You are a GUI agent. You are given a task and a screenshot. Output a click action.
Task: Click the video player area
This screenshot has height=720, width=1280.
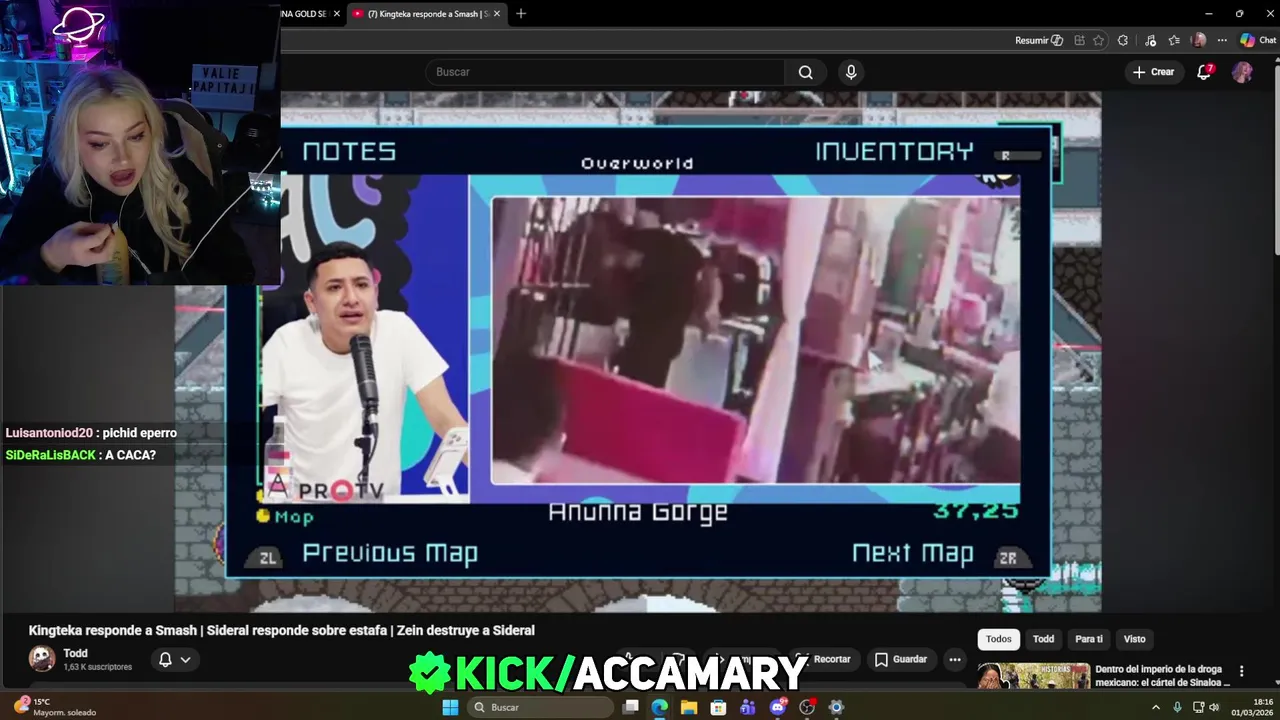point(640,350)
